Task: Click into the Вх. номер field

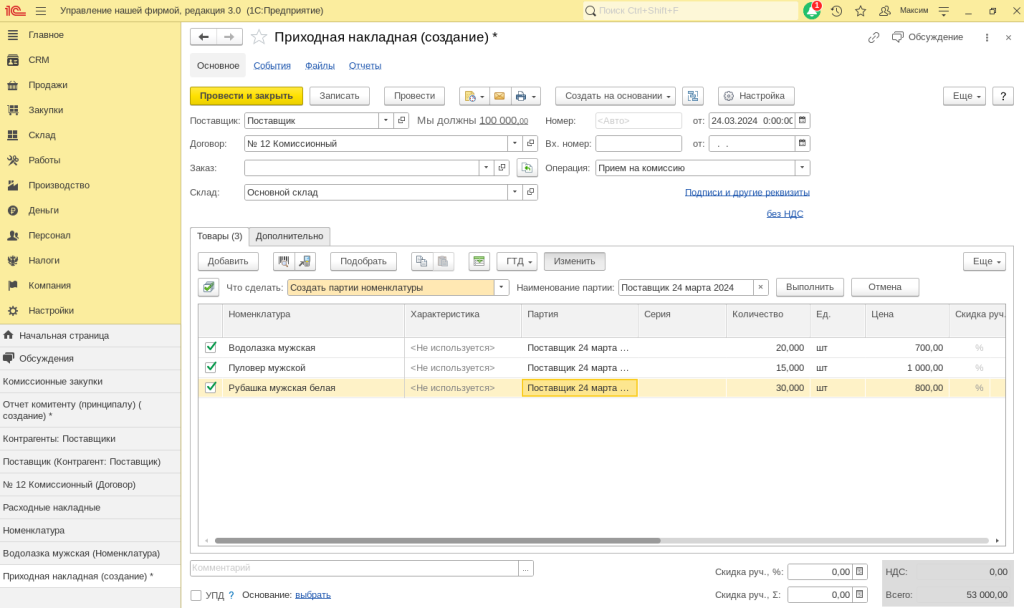Action: click(x=639, y=143)
